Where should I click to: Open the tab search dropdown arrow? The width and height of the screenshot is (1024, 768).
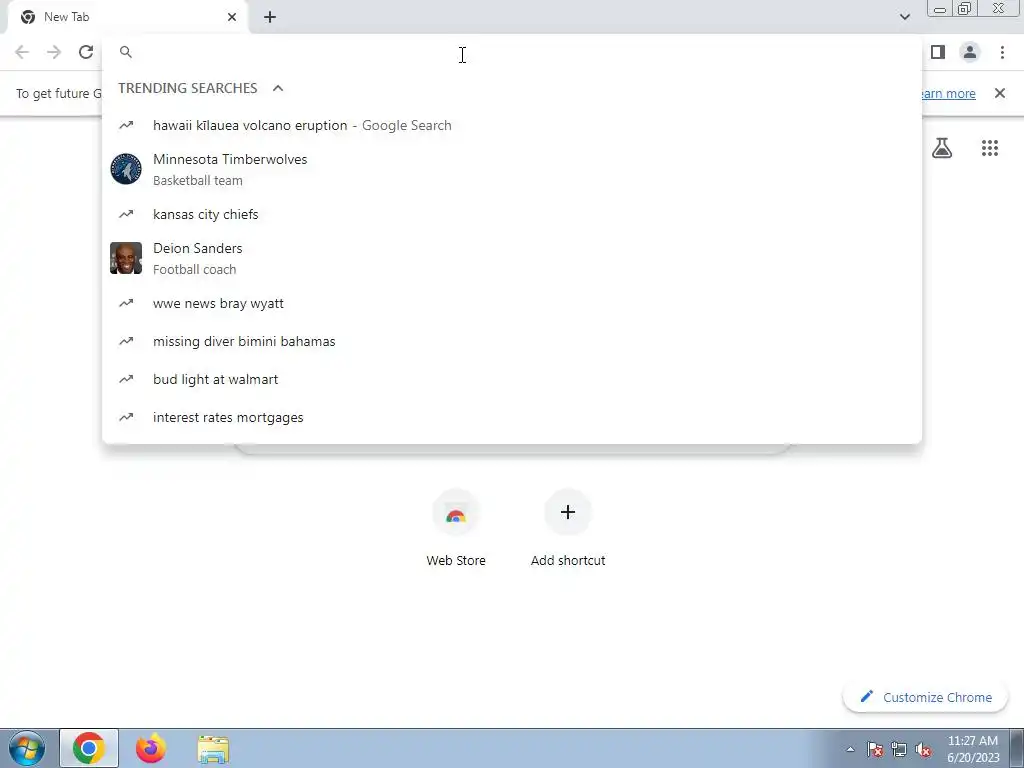[x=904, y=17]
